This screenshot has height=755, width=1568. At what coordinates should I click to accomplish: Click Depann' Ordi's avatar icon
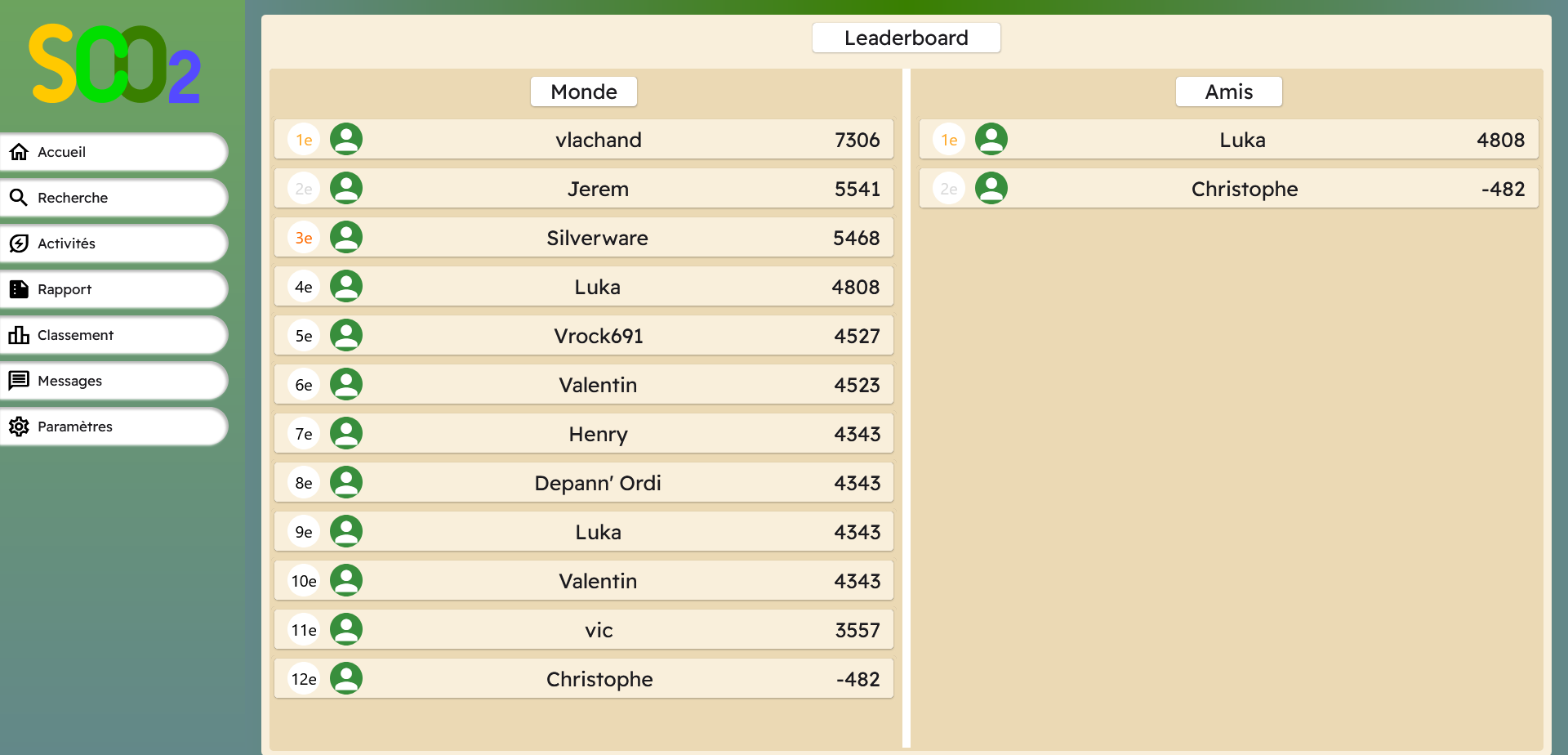pyautogui.click(x=346, y=482)
